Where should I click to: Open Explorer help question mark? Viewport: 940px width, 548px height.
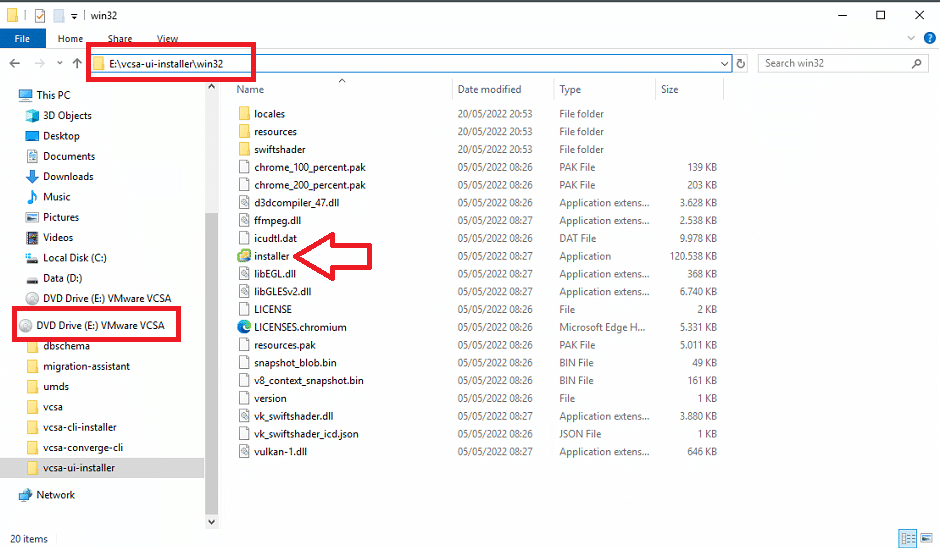tap(929, 38)
